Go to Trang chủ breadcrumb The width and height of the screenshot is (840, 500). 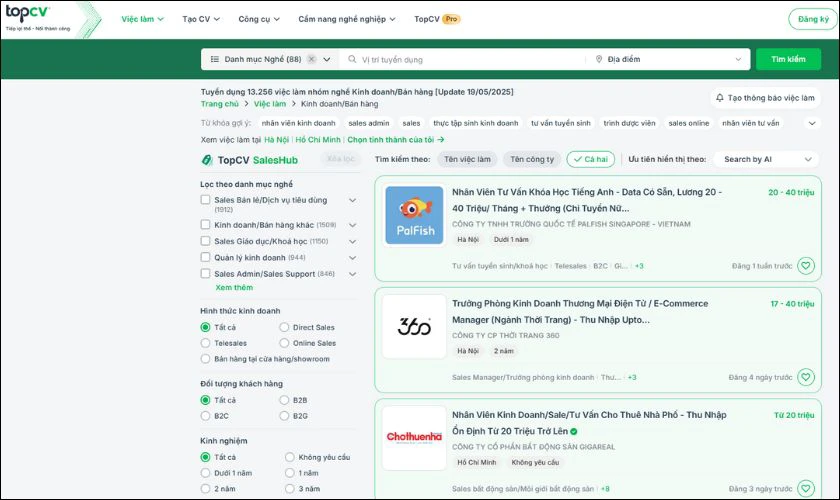tap(220, 103)
